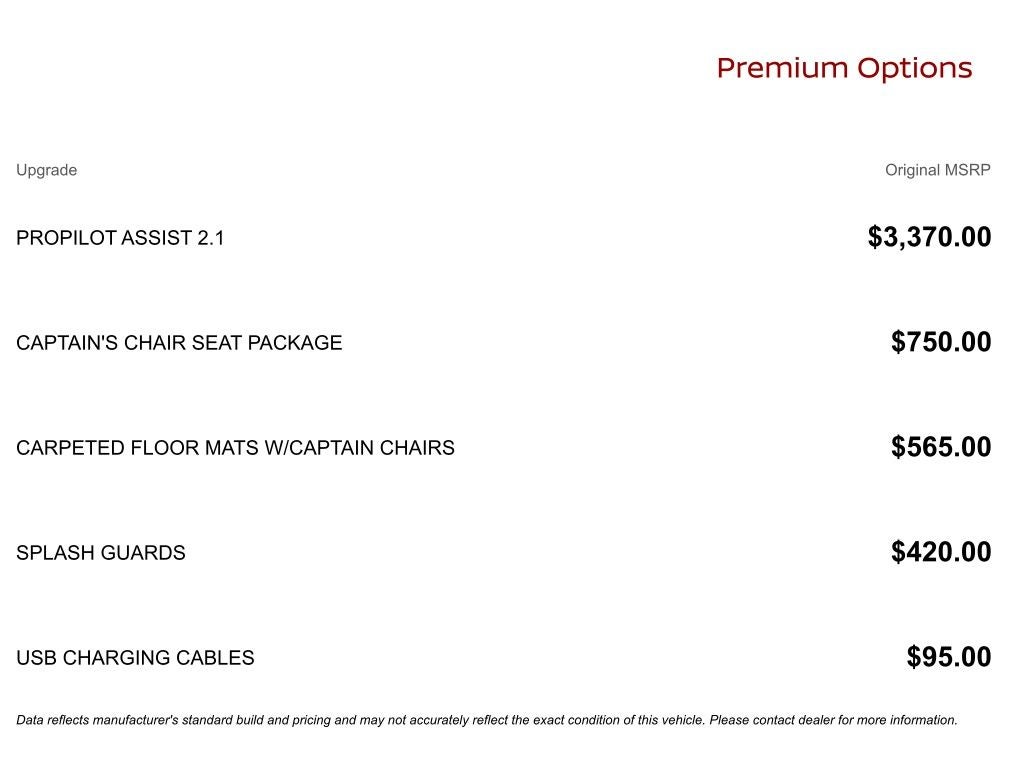Viewport: 1024px width, 768px height.
Task: Click the Original MSRP column header
Action: (x=937, y=170)
